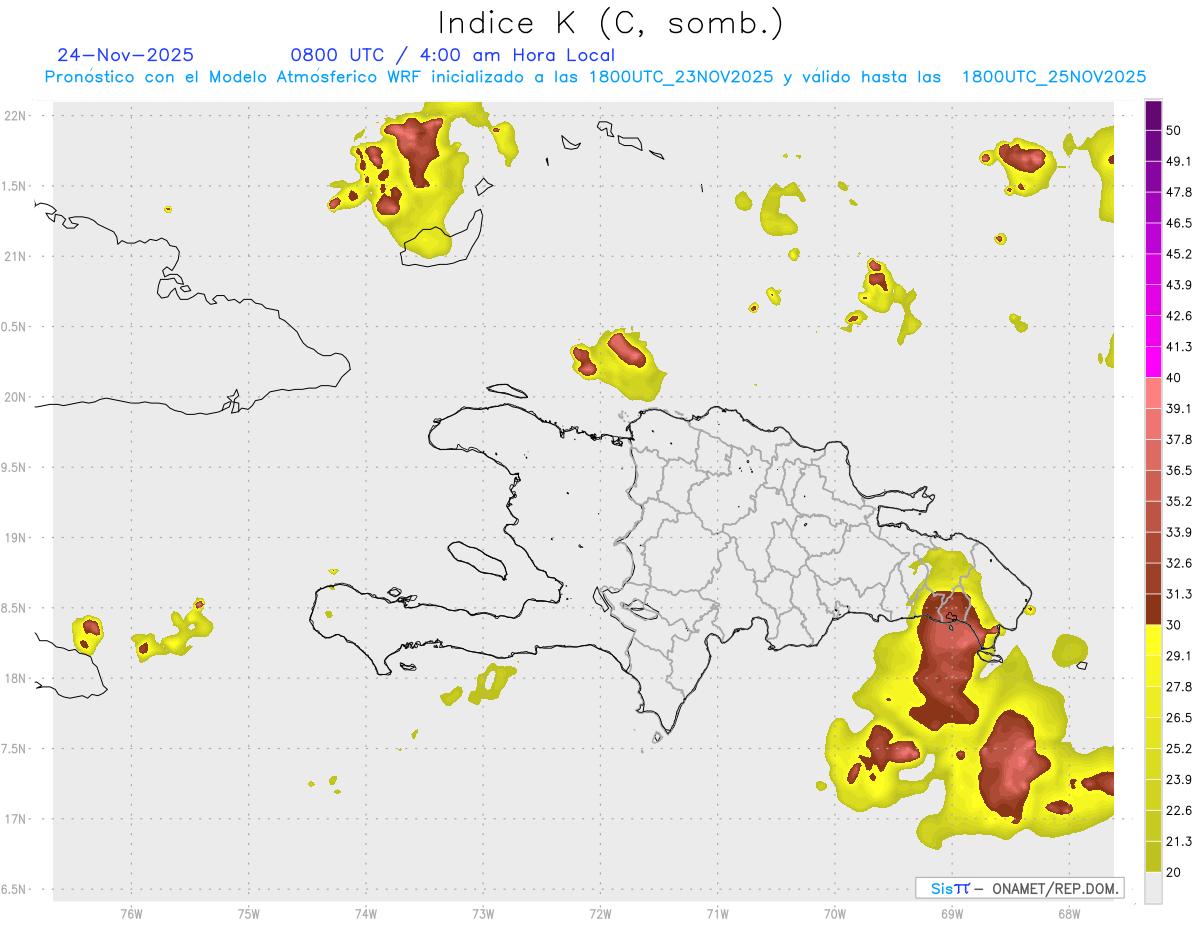The image size is (1200, 927).
Task: Click the "49.1" color scale value
Action: coord(1179,161)
